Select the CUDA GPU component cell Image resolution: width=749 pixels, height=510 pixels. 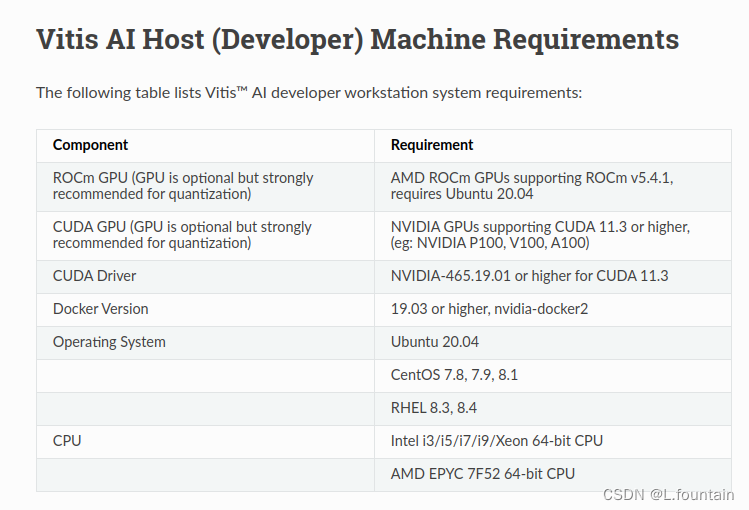click(x=205, y=236)
